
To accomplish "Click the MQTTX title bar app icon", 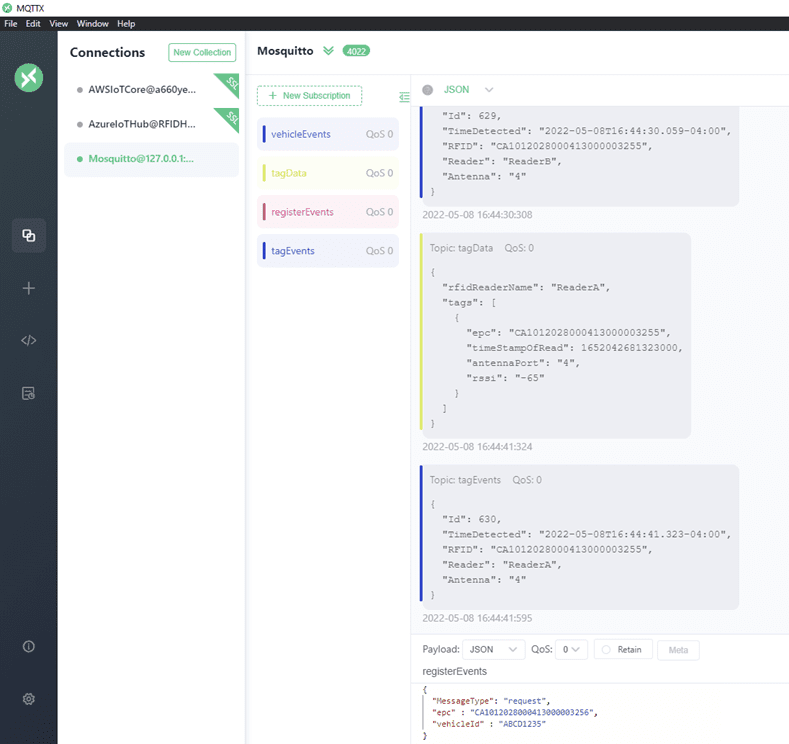I will (x=7, y=8).
